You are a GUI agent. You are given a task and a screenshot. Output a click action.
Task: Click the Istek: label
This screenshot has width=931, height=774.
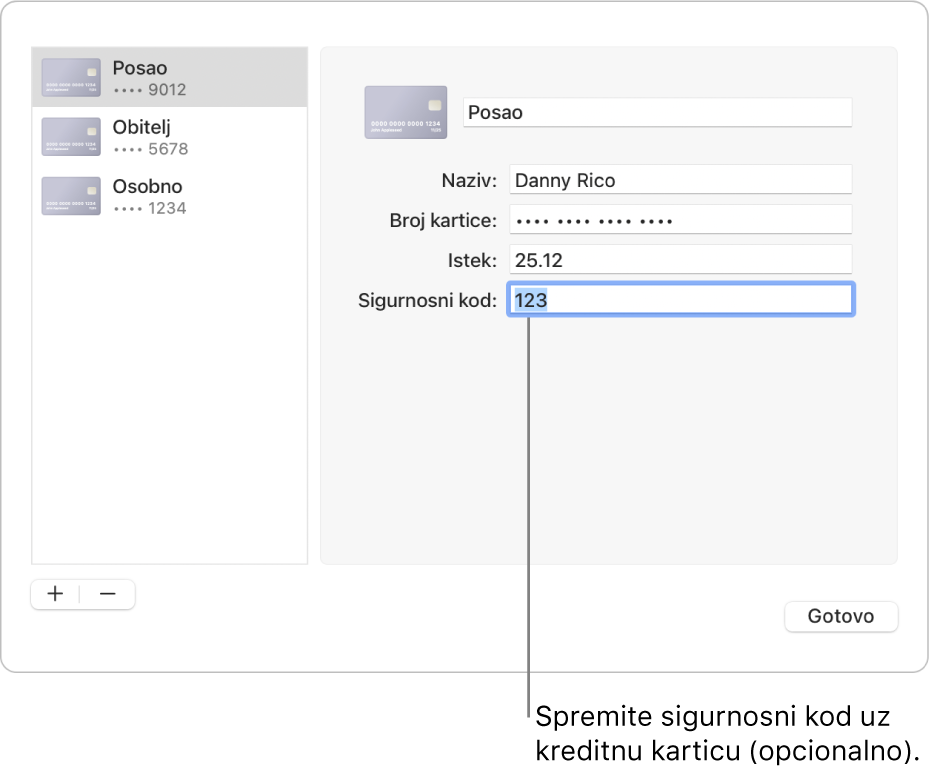coord(472,261)
